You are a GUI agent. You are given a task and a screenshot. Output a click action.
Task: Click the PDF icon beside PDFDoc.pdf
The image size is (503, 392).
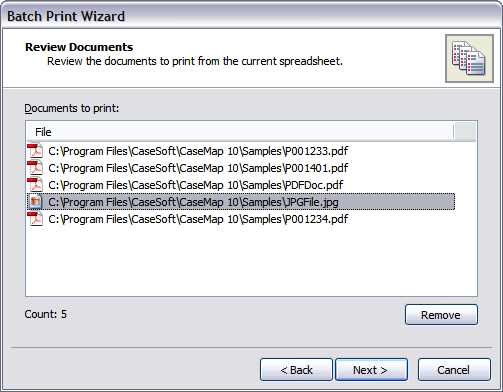[x=35, y=185]
